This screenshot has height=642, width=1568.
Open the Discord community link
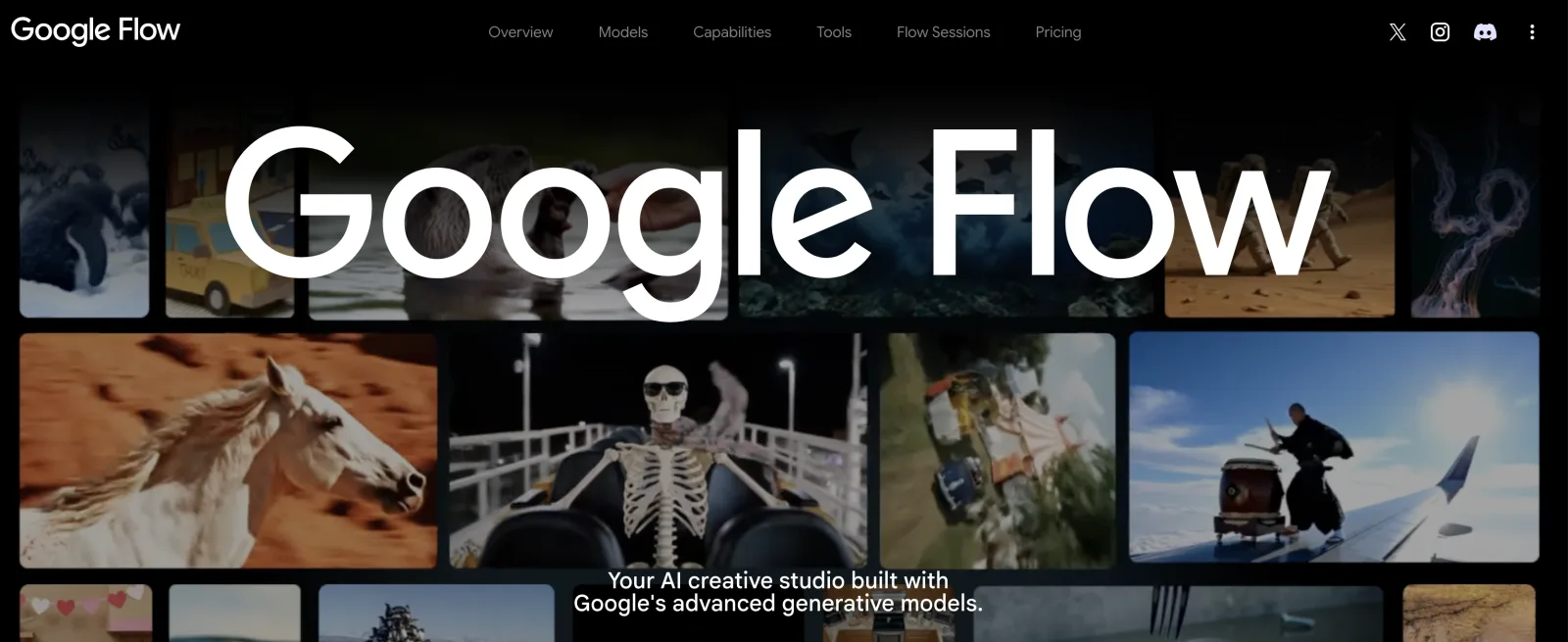coord(1485,32)
